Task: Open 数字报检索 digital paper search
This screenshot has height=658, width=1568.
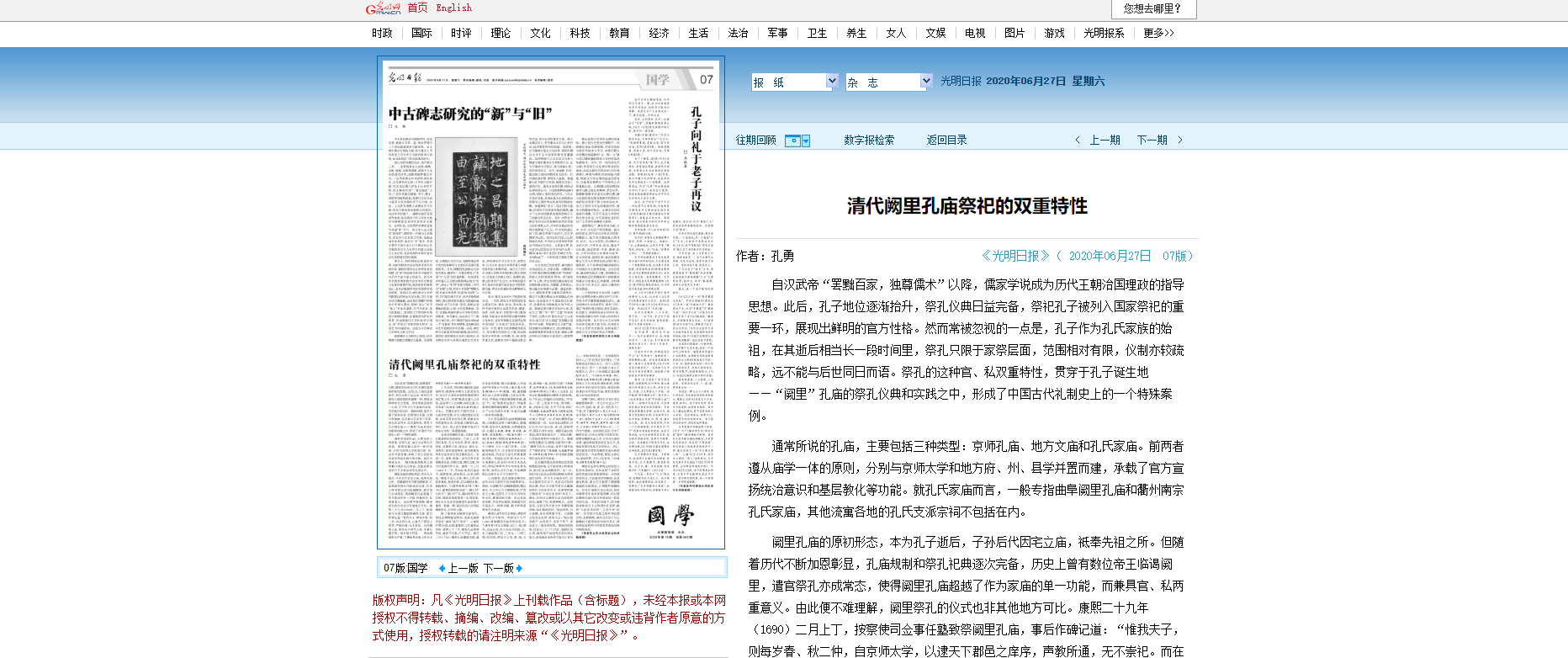Action: click(869, 141)
